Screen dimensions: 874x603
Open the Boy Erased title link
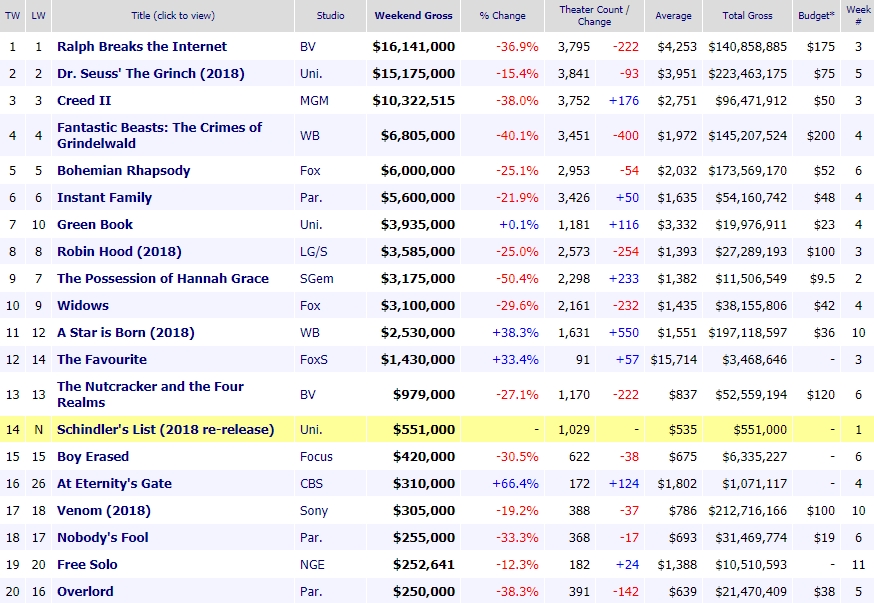coord(93,456)
